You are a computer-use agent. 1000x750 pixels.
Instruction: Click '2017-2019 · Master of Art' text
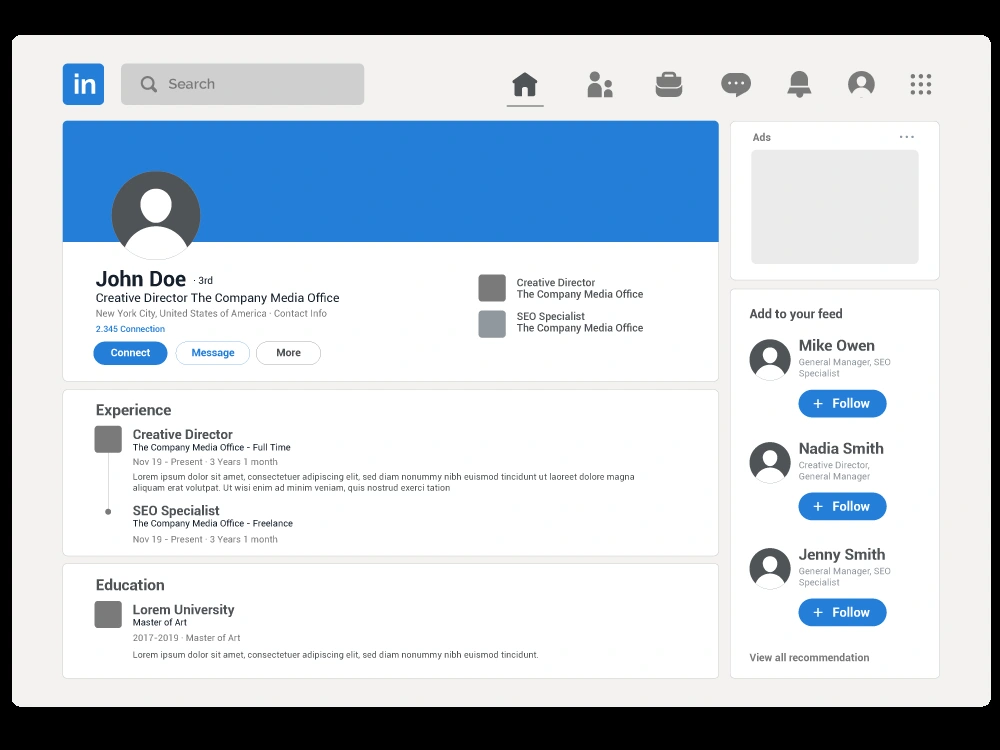[x=186, y=638]
